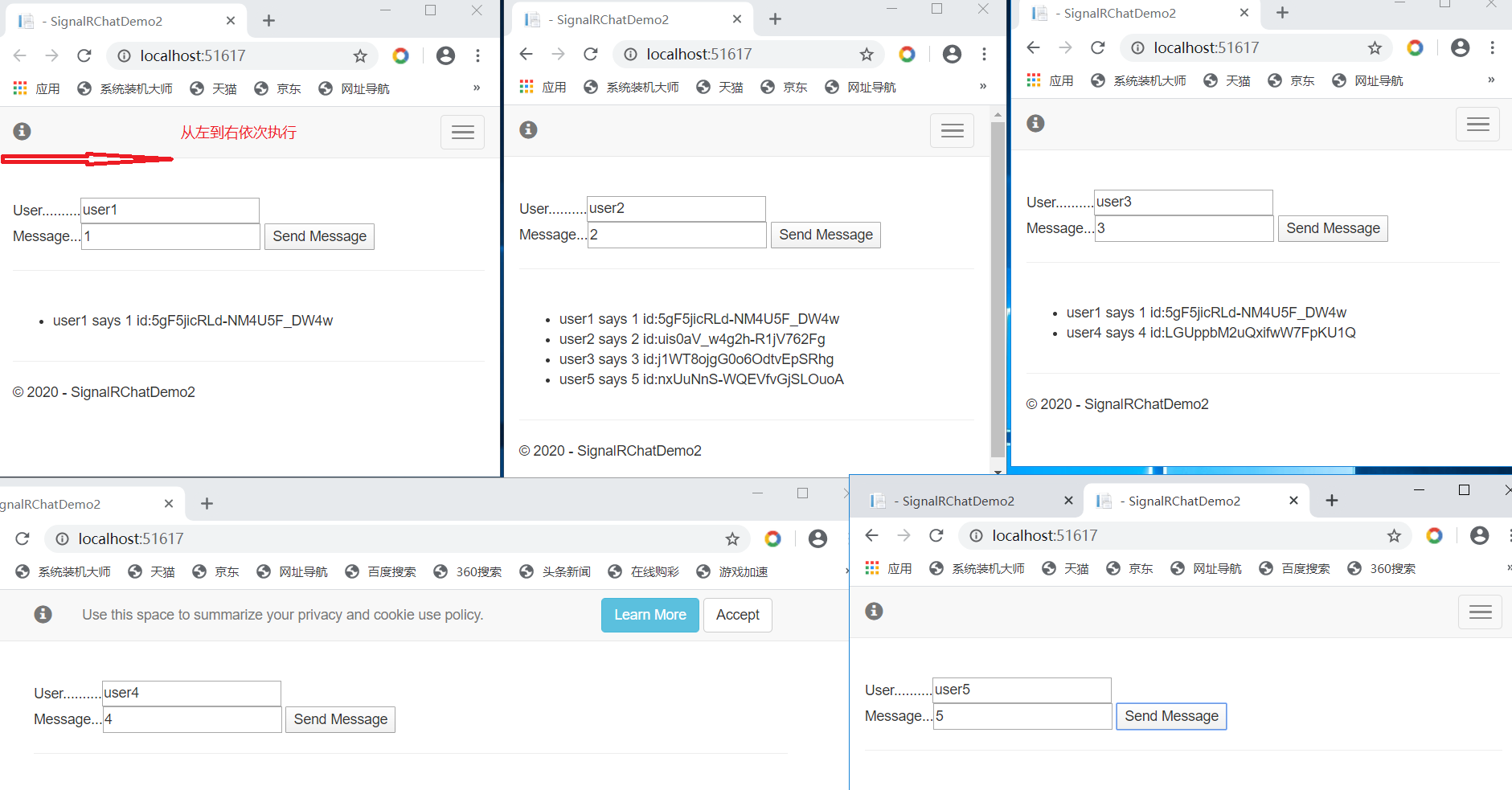Screen dimensions: 1512x790
Task: Open profile avatar in user2 window
Action: tap(952, 54)
